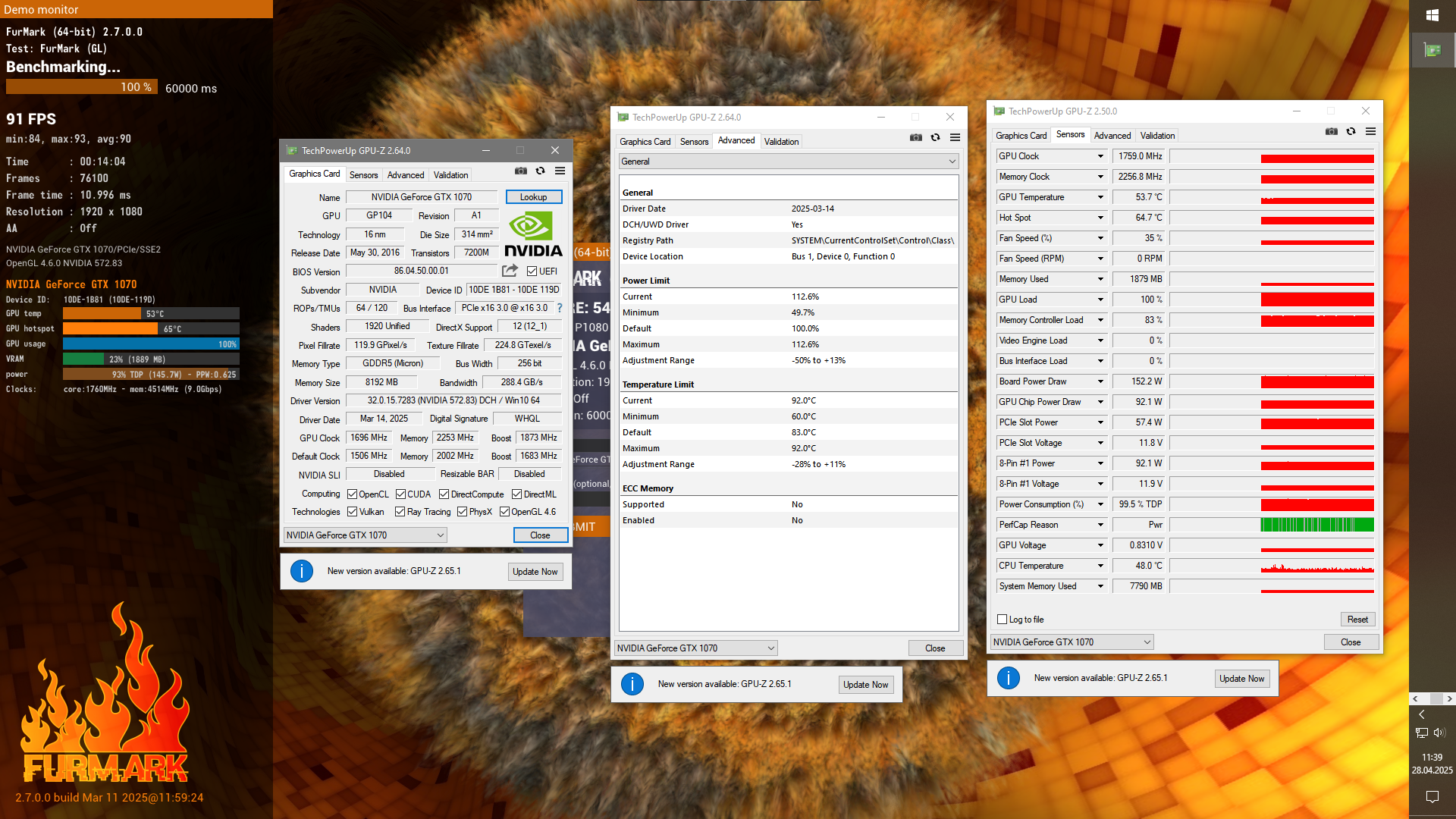Enable the Log to file checkbox
Screen dimensions: 1456x819
pos(1002,620)
